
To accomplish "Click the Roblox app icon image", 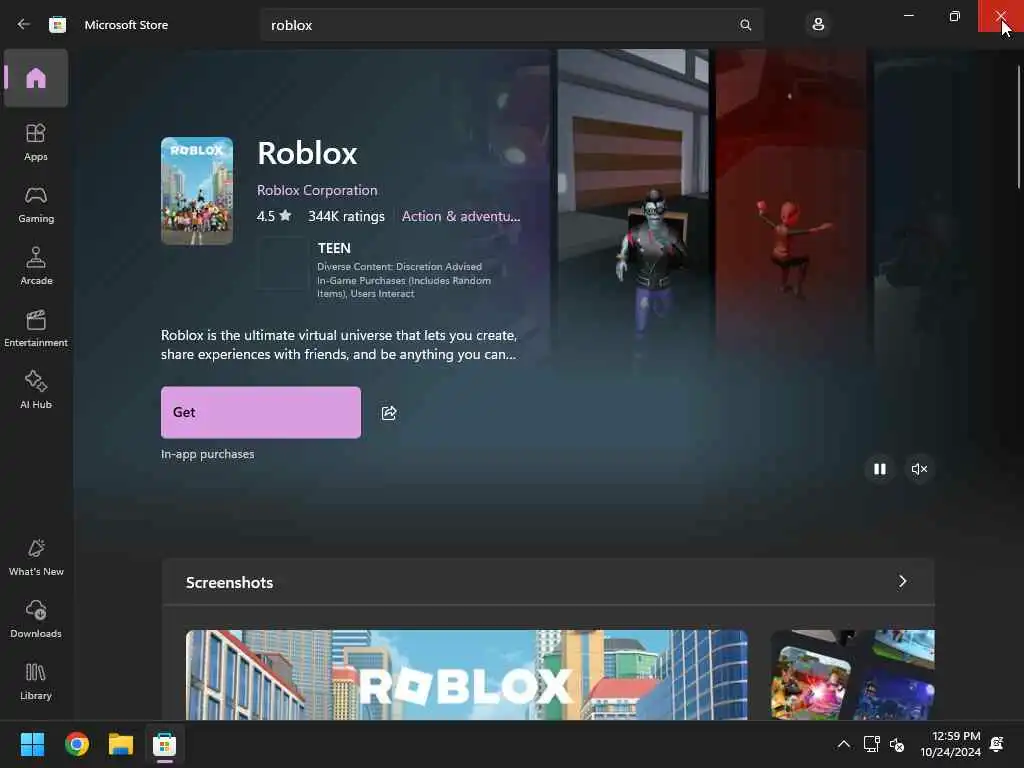I will coord(197,191).
